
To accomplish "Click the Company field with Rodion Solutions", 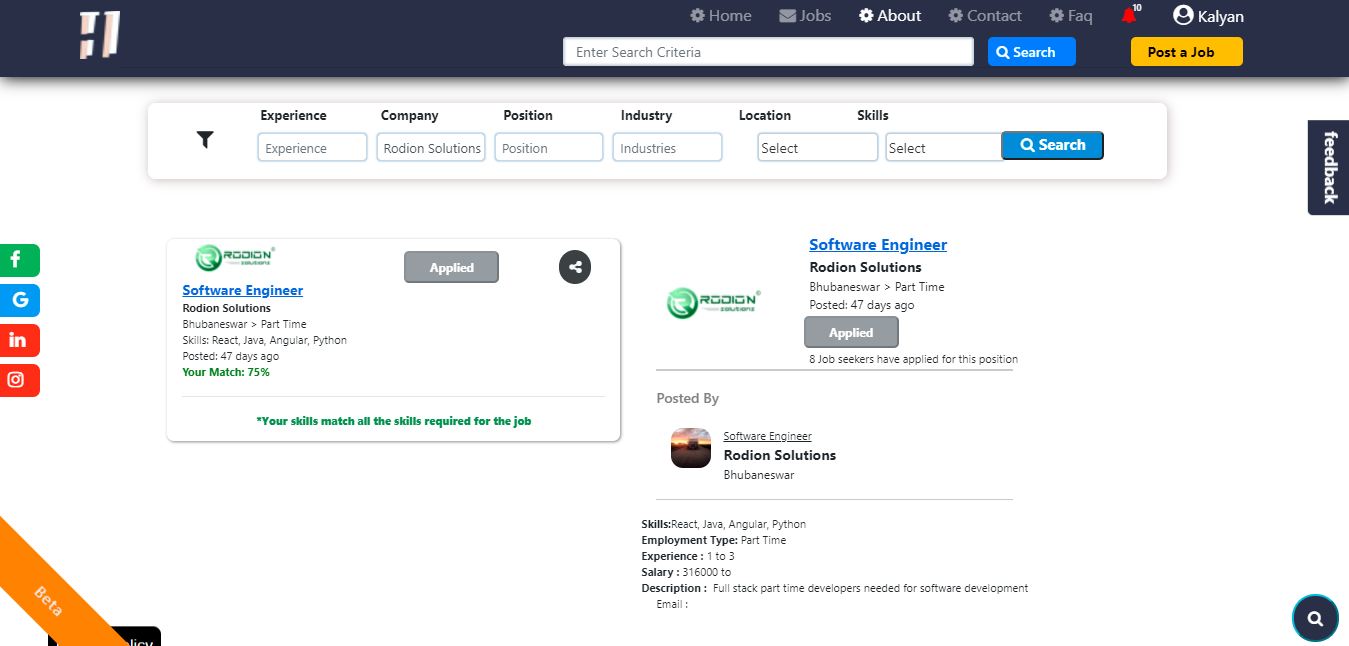I will tap(431, 147).
